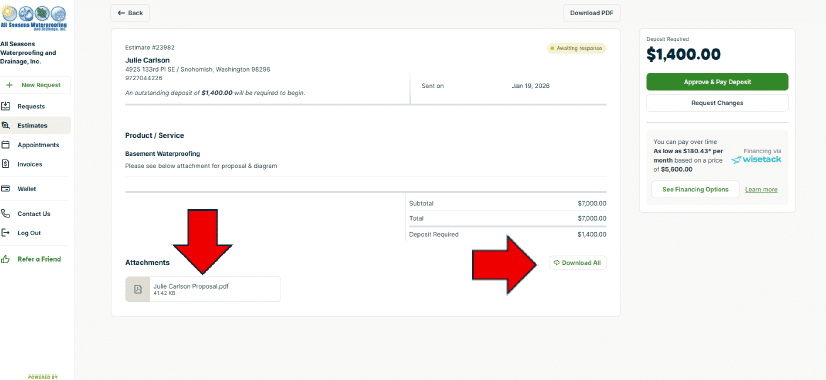Download PDF of the estimate
This screenshot has height=380, width=826.
coord(592,13)
